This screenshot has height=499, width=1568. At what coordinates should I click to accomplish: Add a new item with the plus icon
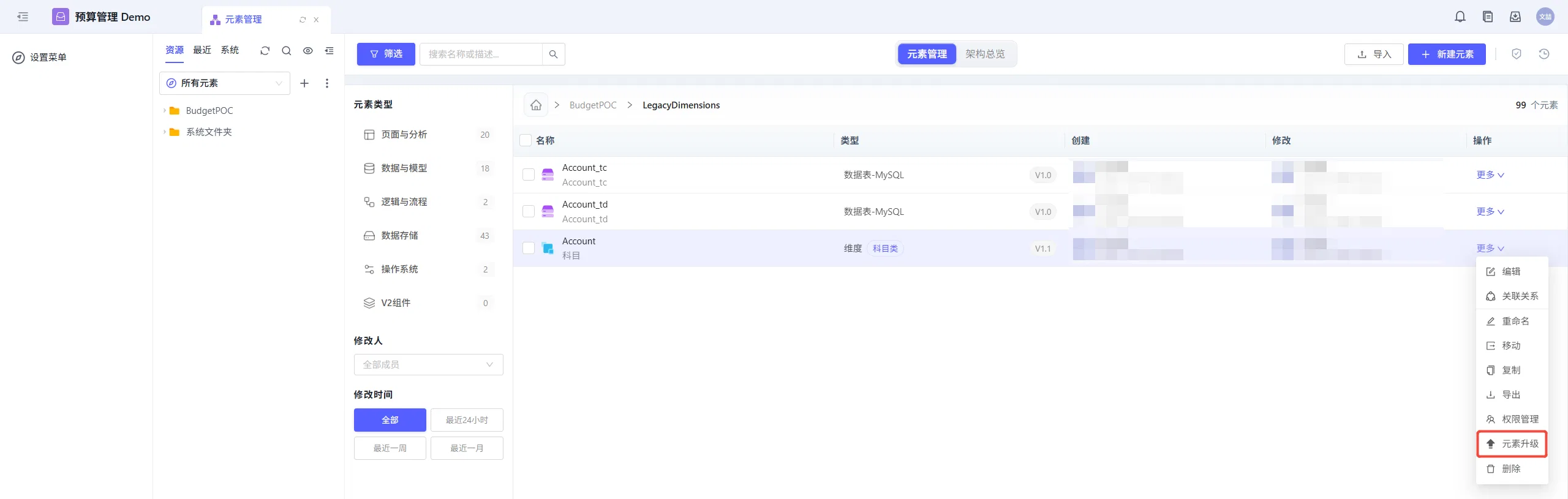coord(304,83)
